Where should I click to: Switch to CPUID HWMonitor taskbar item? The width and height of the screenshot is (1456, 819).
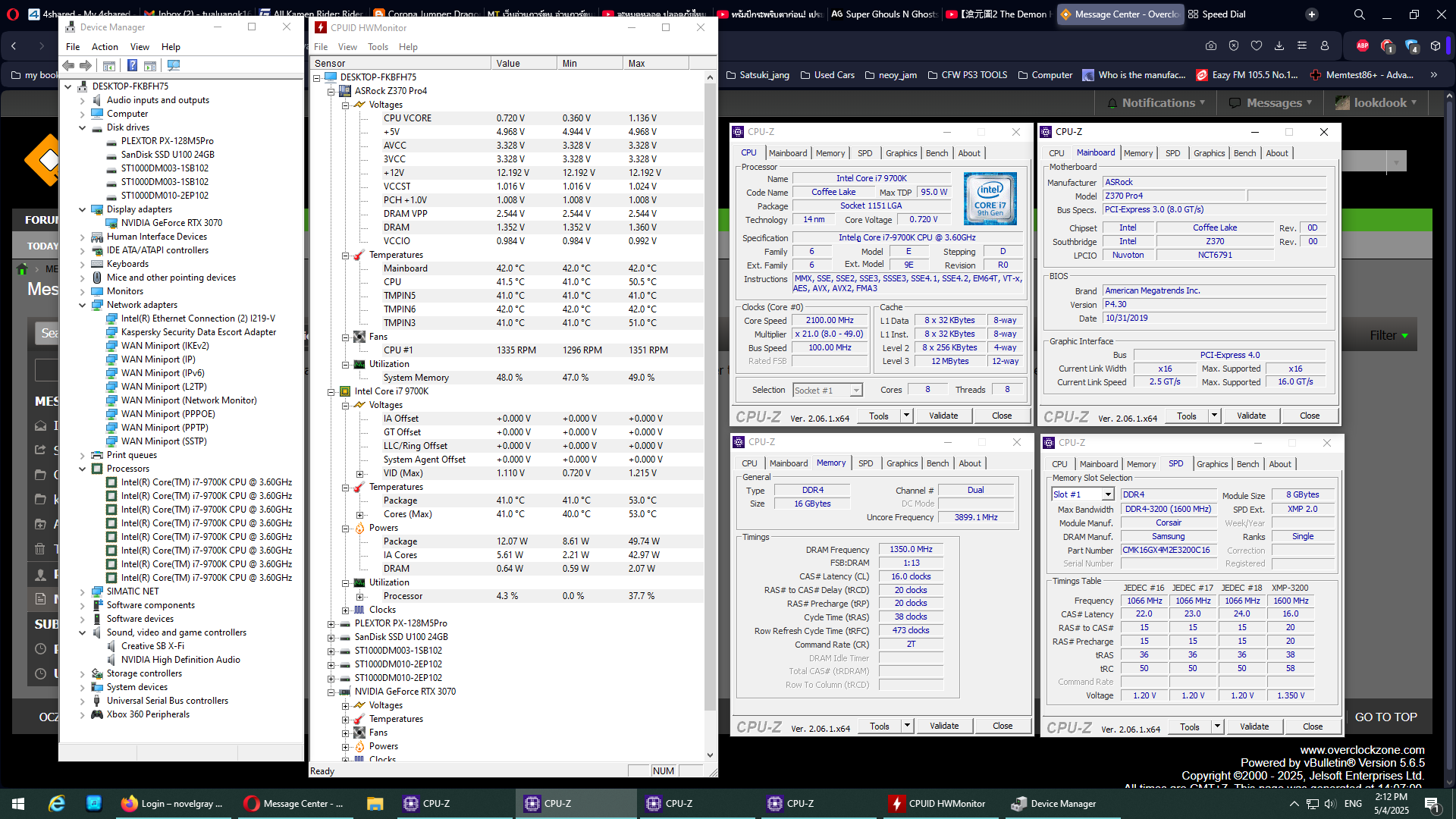(939, 804)
